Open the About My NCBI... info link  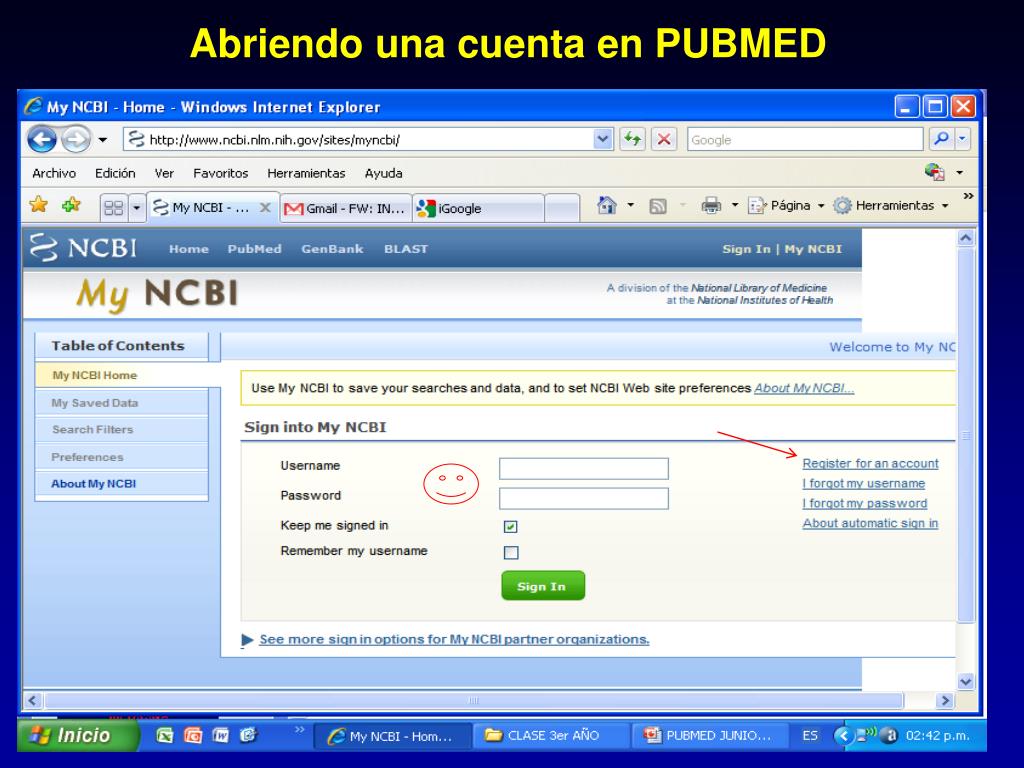804,388
